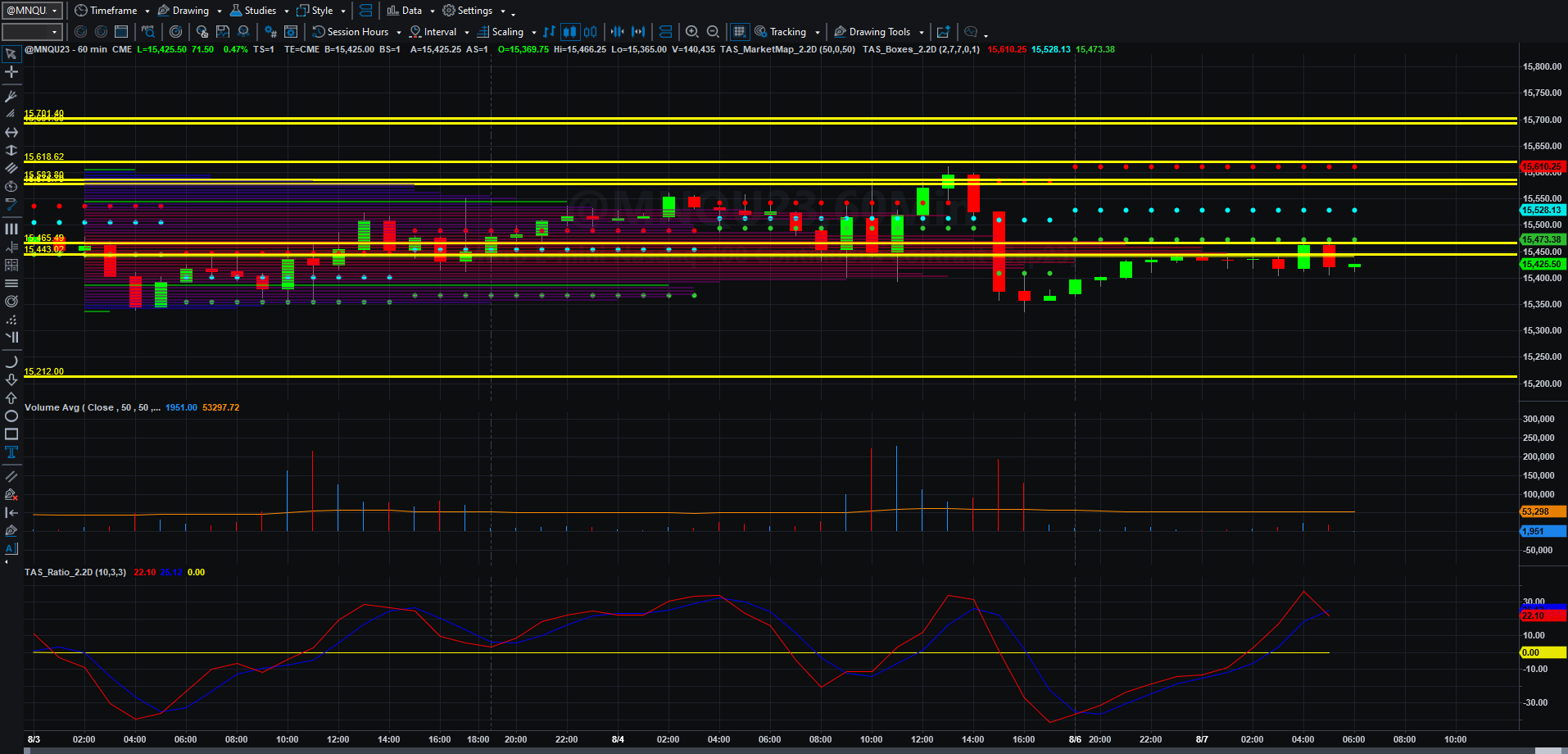Select the horizontal line drawing tool

pyautogui.click(x=11, y=132)
